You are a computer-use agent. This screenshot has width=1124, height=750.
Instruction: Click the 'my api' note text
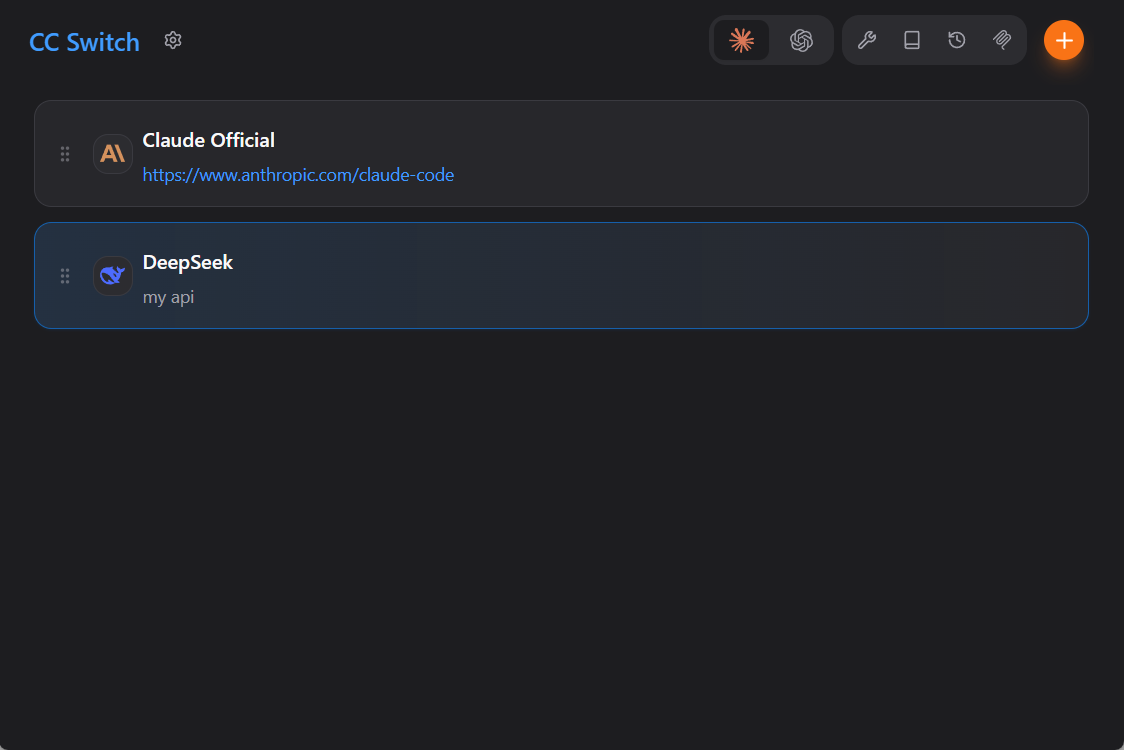168,298
